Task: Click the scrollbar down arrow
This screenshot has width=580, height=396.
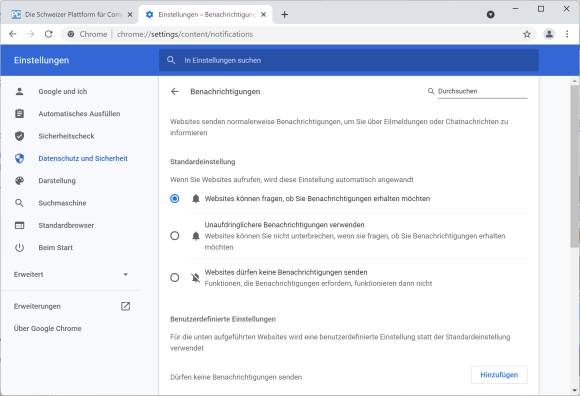Action: pos(574,390)
